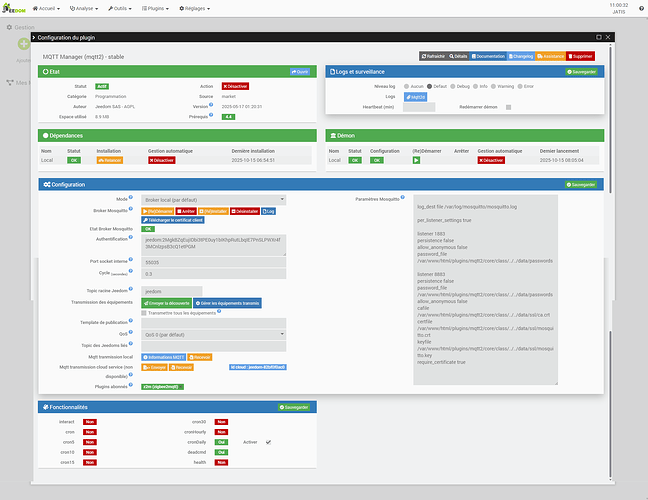Image resolution: width=648 pixels, height=500 pixels.
Task: Click the Paramètres Mosquitto text area
Action: pos(486,290)
